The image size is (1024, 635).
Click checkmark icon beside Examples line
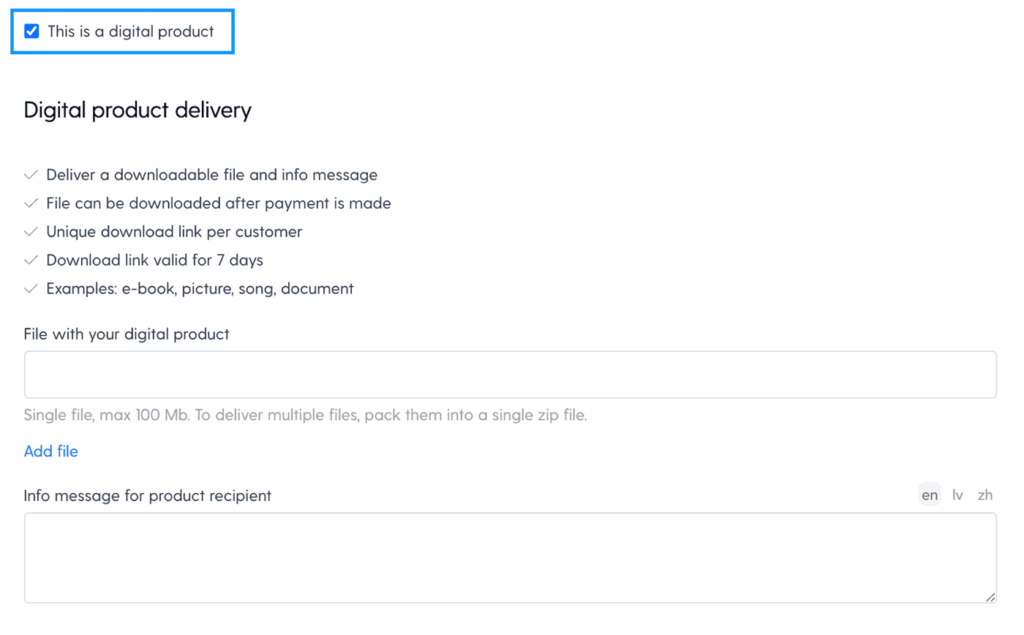coord(31,289)
